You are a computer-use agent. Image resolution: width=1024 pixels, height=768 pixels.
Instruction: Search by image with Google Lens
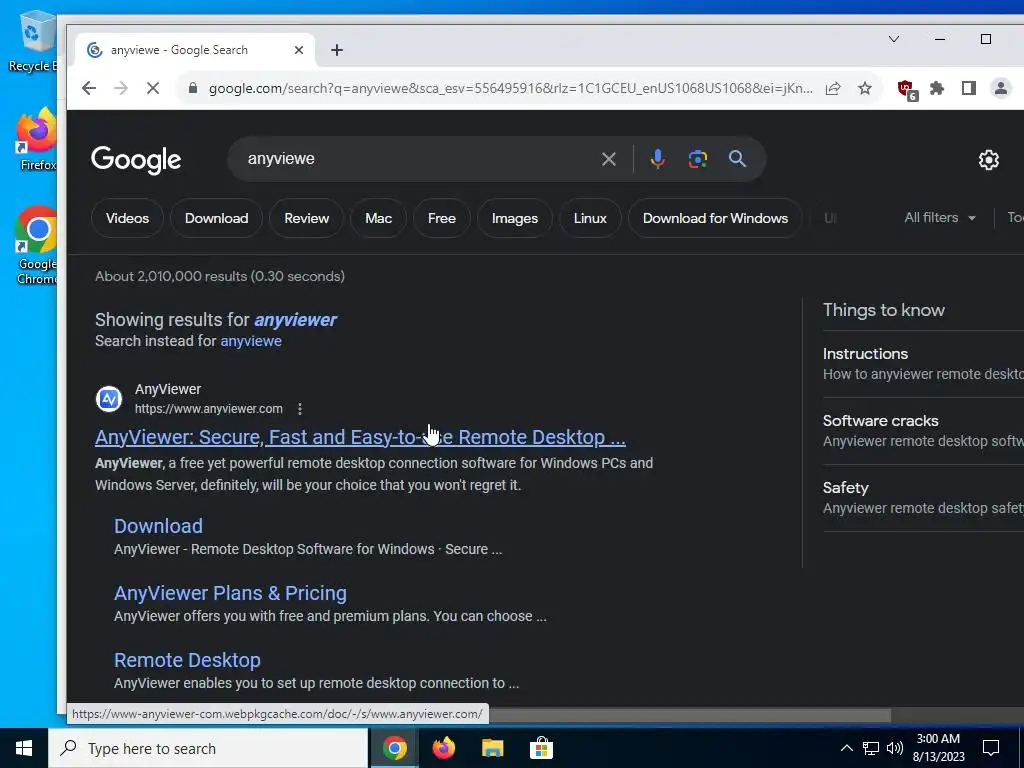[x=697, y=159]
